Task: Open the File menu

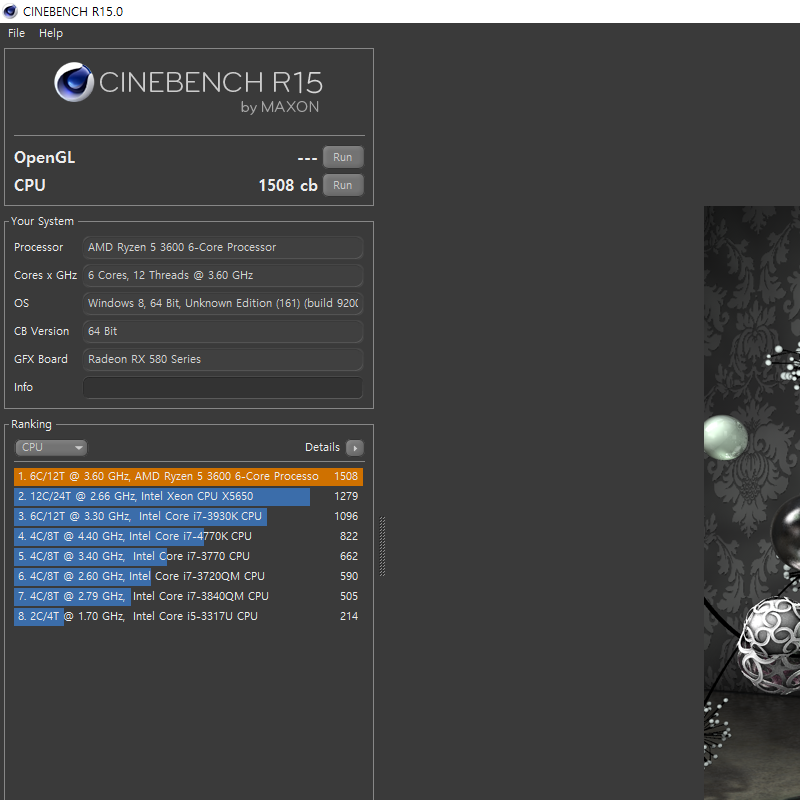Action: (x=16, y=33)
